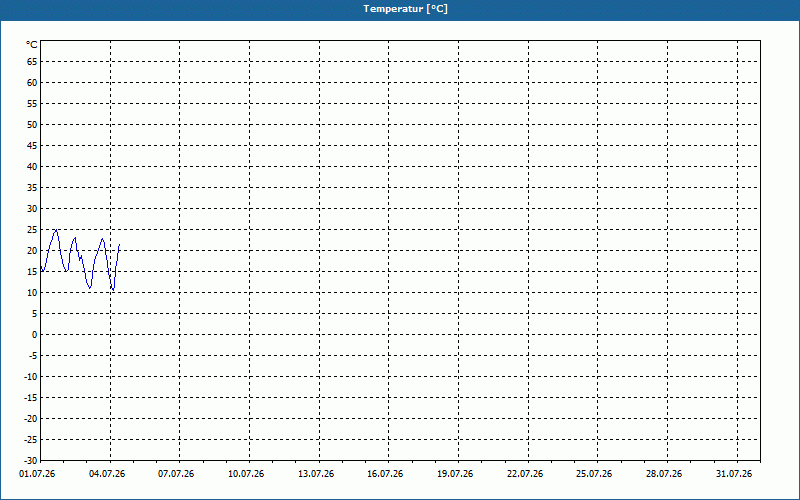Click the 01.07.26 date label
The height and width of the screenshot is (500, 800).
point(37,474)
